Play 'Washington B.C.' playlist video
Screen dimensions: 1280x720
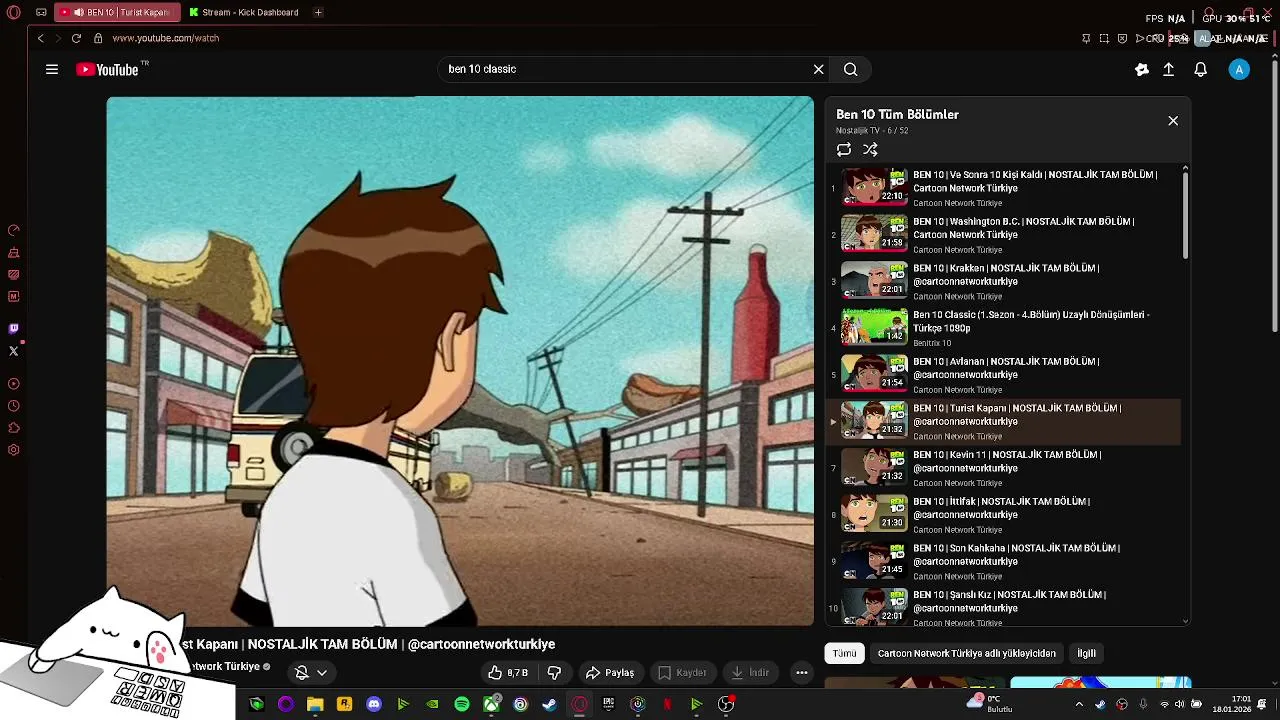pyautogui.click(x=1003, y=234)
